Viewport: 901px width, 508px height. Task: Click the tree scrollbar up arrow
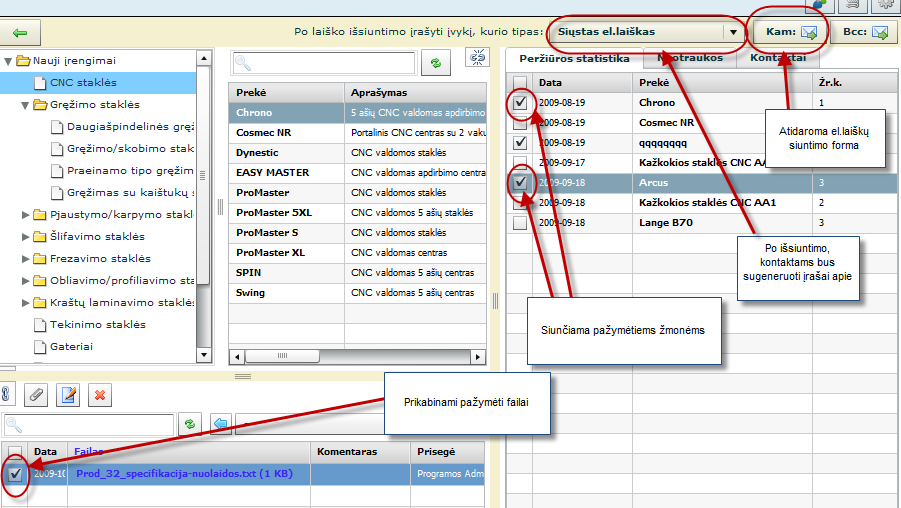[203, 58]
